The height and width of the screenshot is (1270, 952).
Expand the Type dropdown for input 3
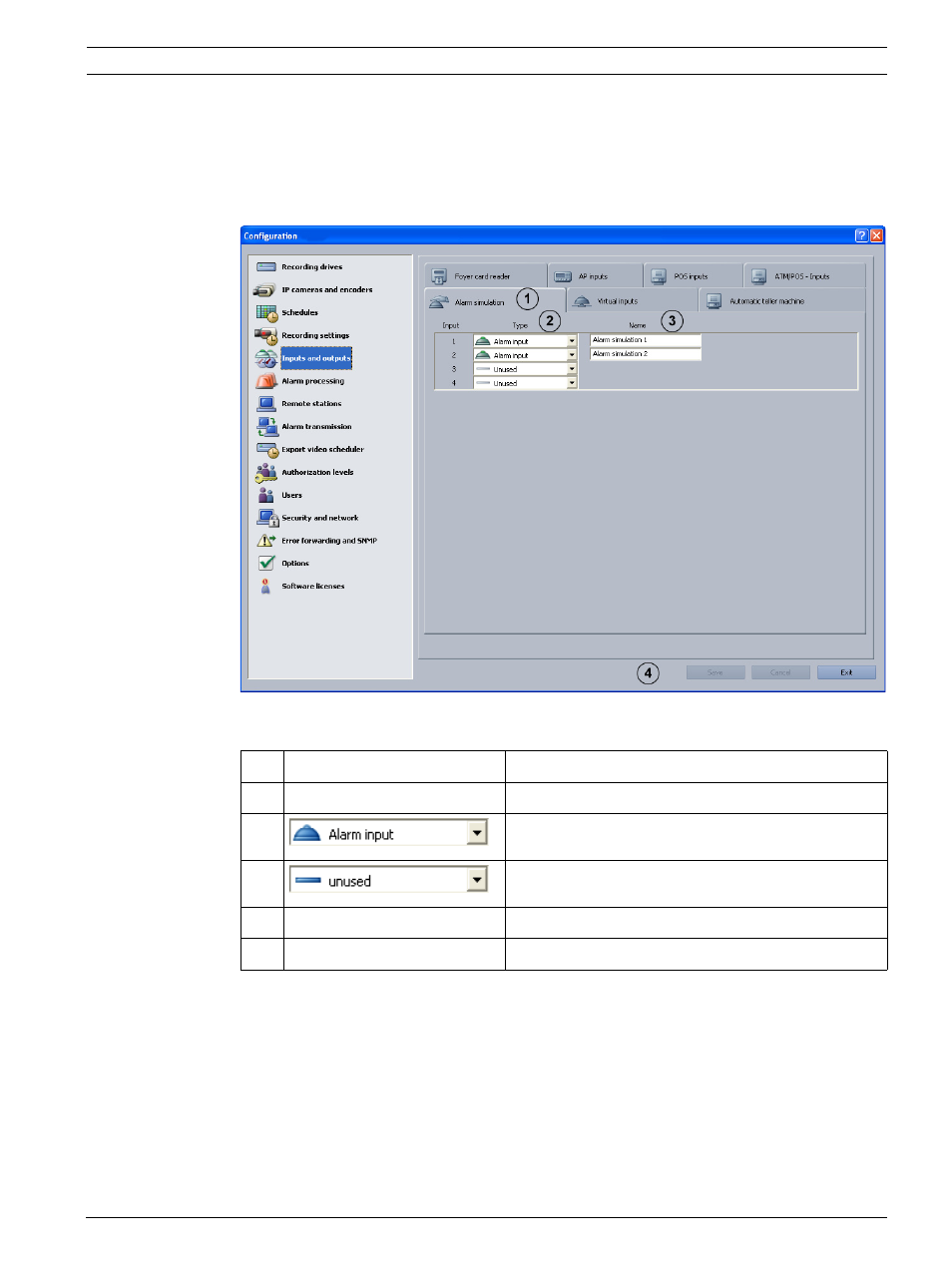click(x=572, y=369)
